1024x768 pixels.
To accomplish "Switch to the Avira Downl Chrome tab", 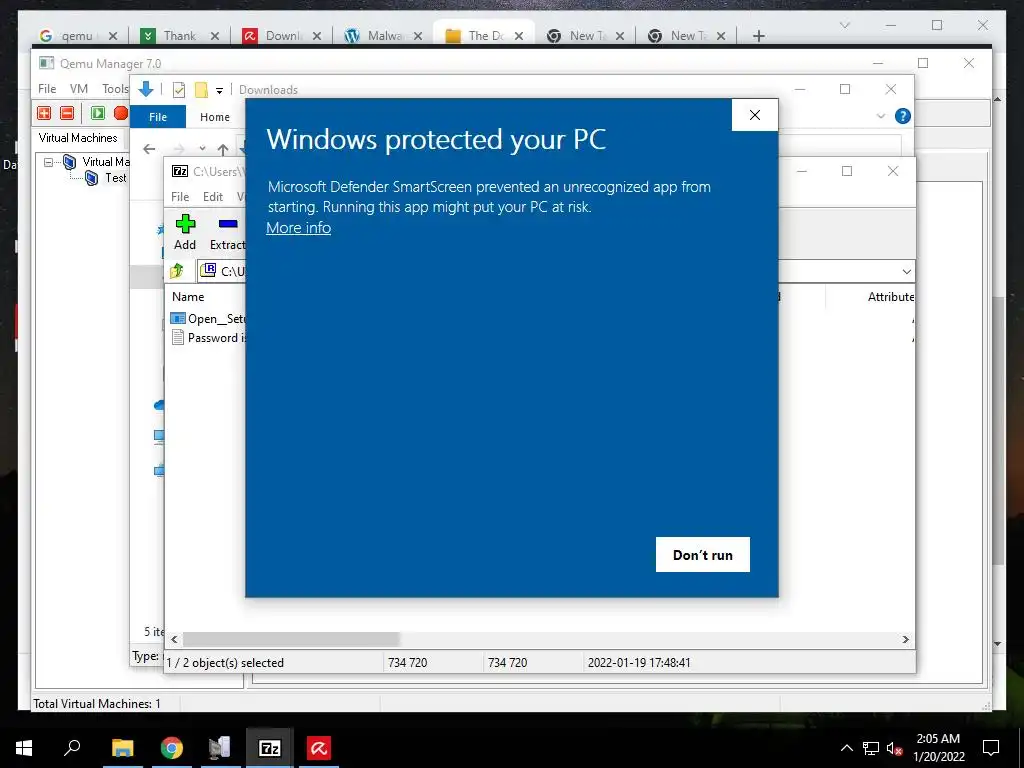I will coord(282,36).
